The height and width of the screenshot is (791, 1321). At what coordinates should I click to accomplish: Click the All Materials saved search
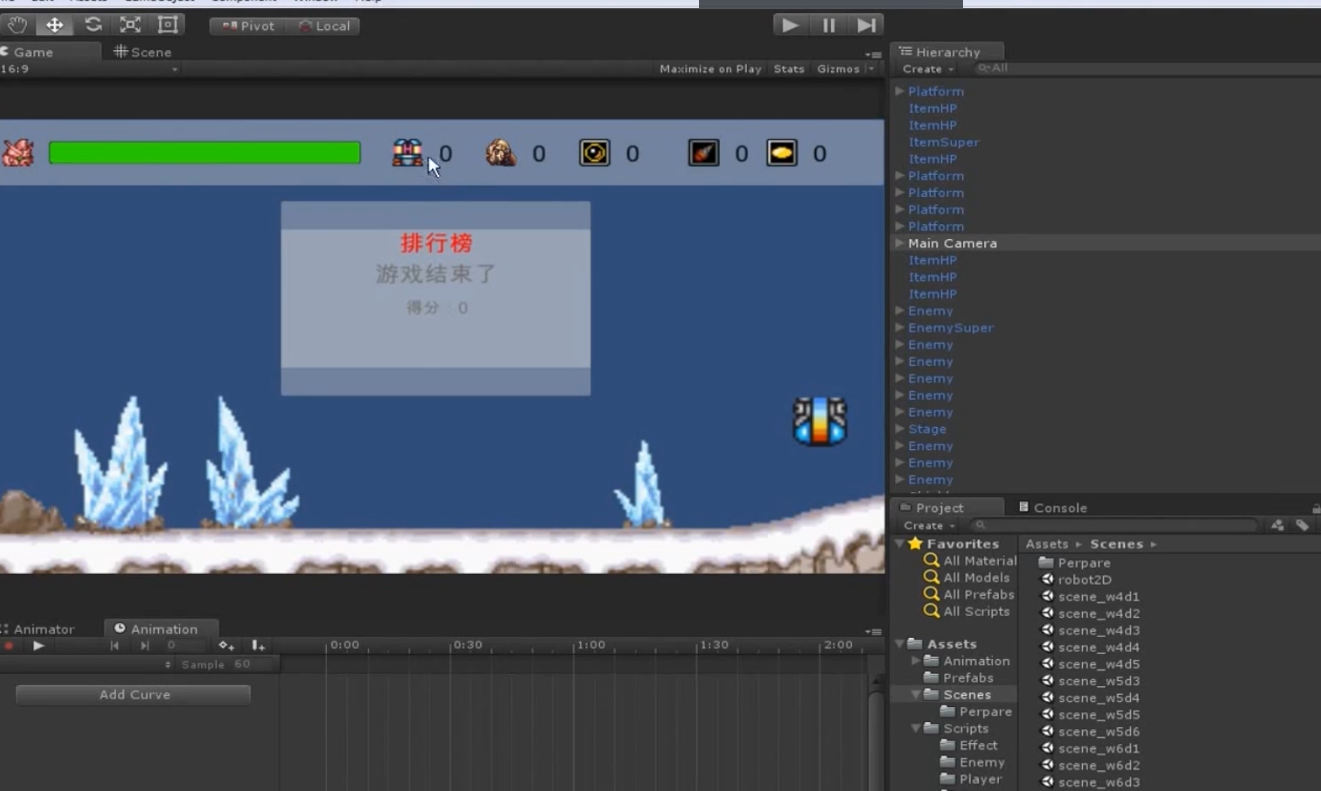[970, 561]
